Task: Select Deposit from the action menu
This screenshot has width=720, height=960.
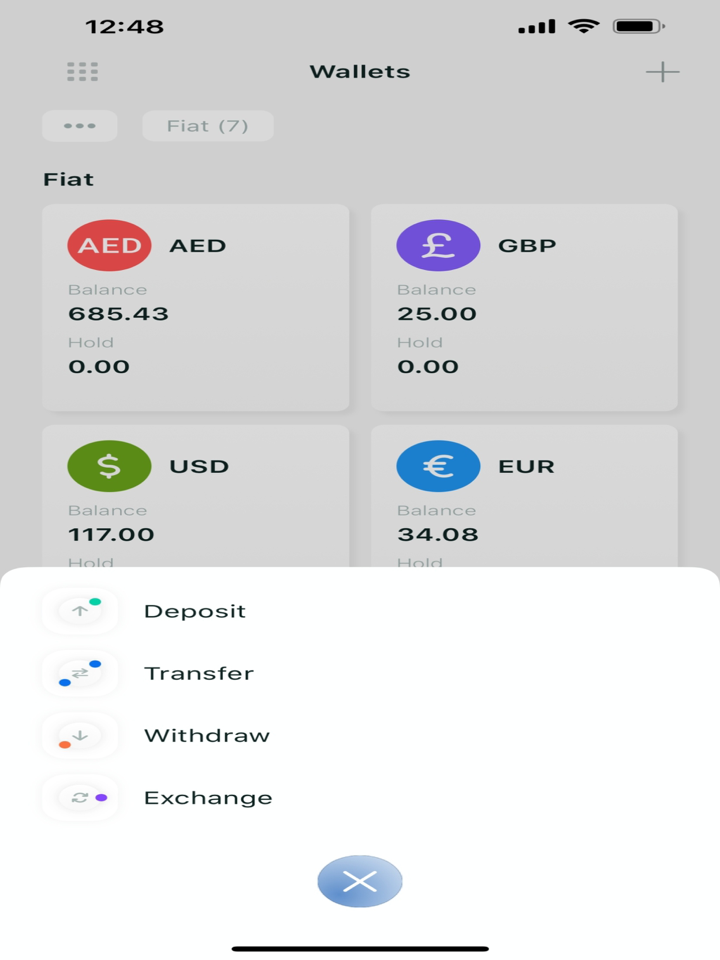Action: tap(195, 611)
